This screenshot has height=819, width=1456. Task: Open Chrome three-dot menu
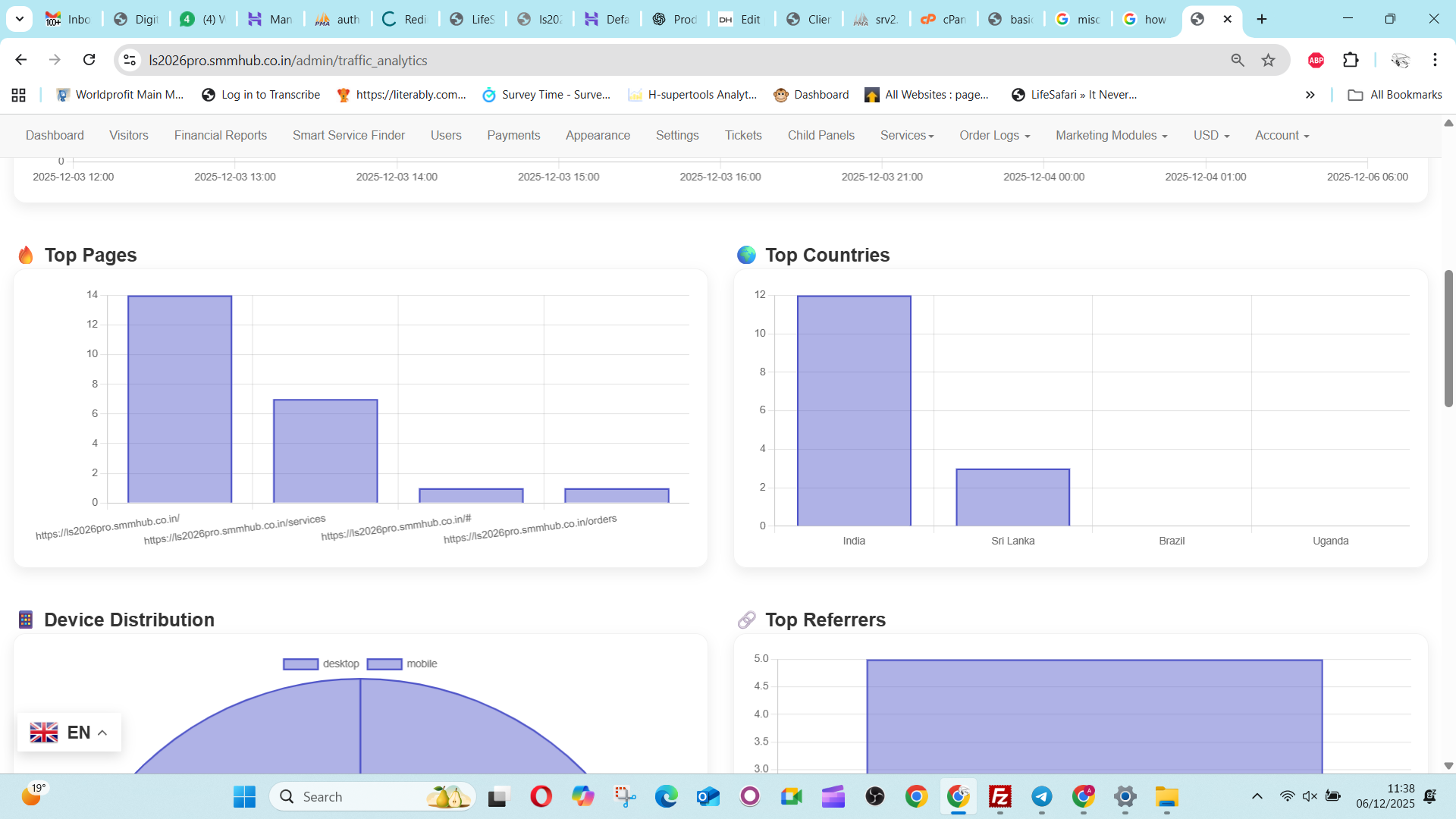(x=1435, y=60)
